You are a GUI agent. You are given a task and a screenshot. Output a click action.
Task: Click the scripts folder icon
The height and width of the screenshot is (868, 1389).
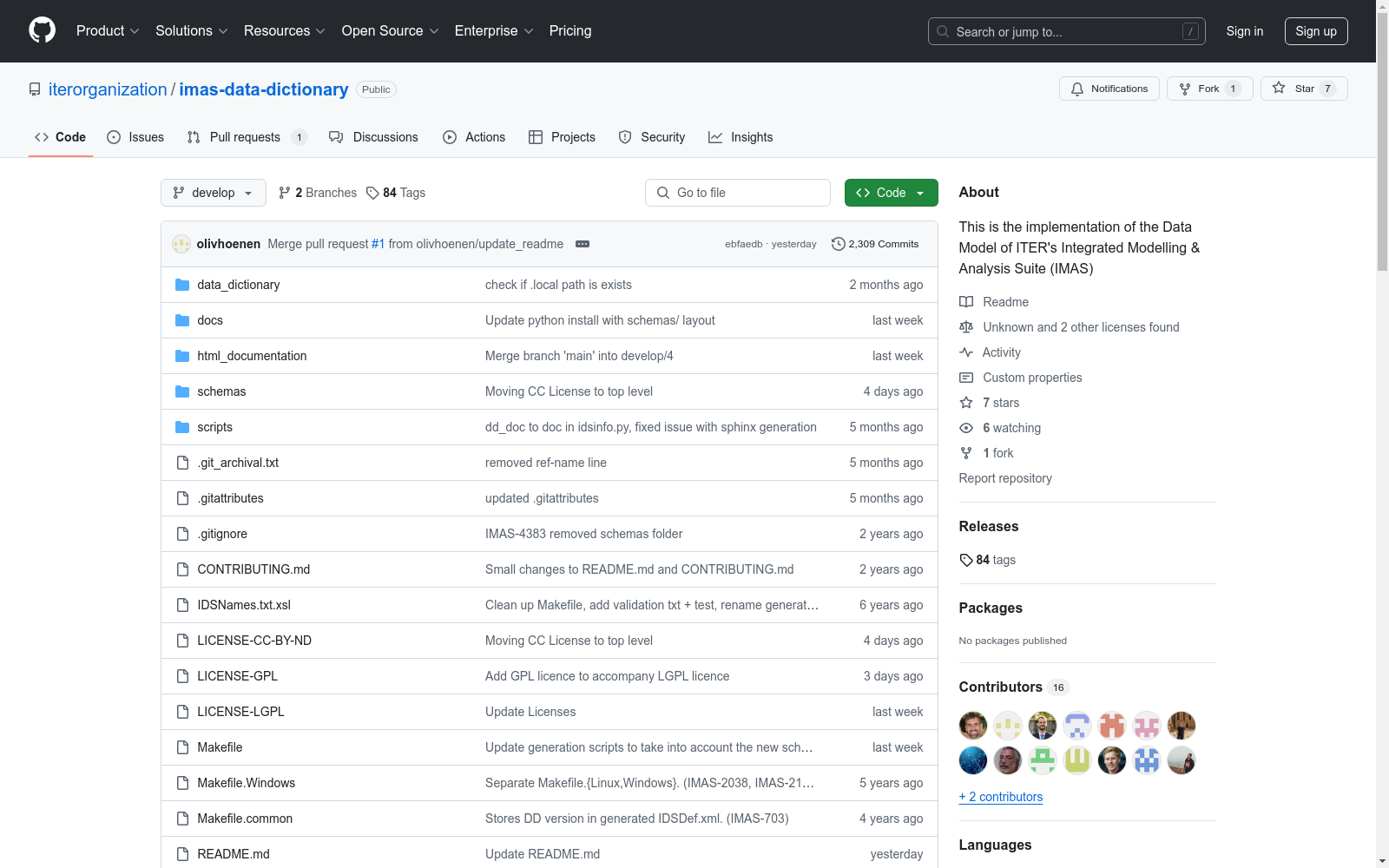(x=182, y=427)
